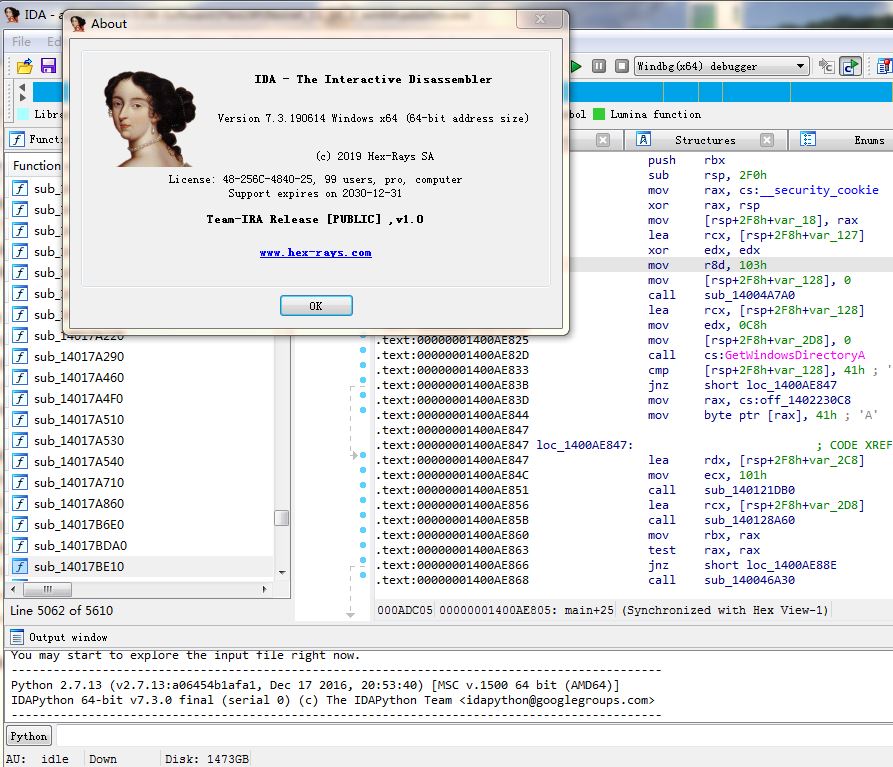Click sub_14004A7A0 in disassembly
893x767 pixels.
pos(749,295)
